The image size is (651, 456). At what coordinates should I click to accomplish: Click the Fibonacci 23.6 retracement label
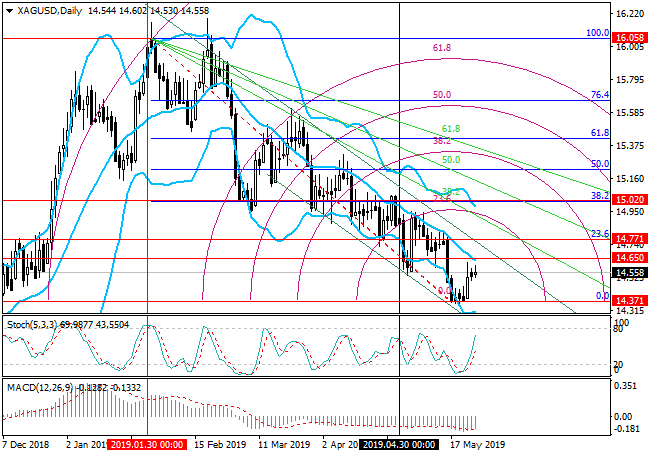599,233
